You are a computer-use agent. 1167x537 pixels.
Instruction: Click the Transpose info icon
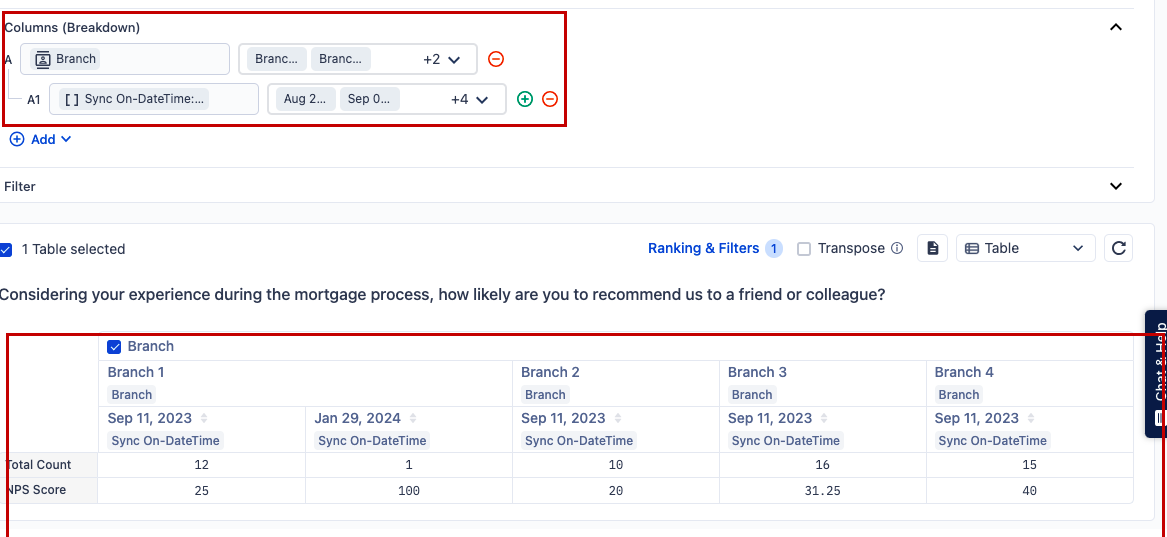pyautogui.click(x=897, y=249)
